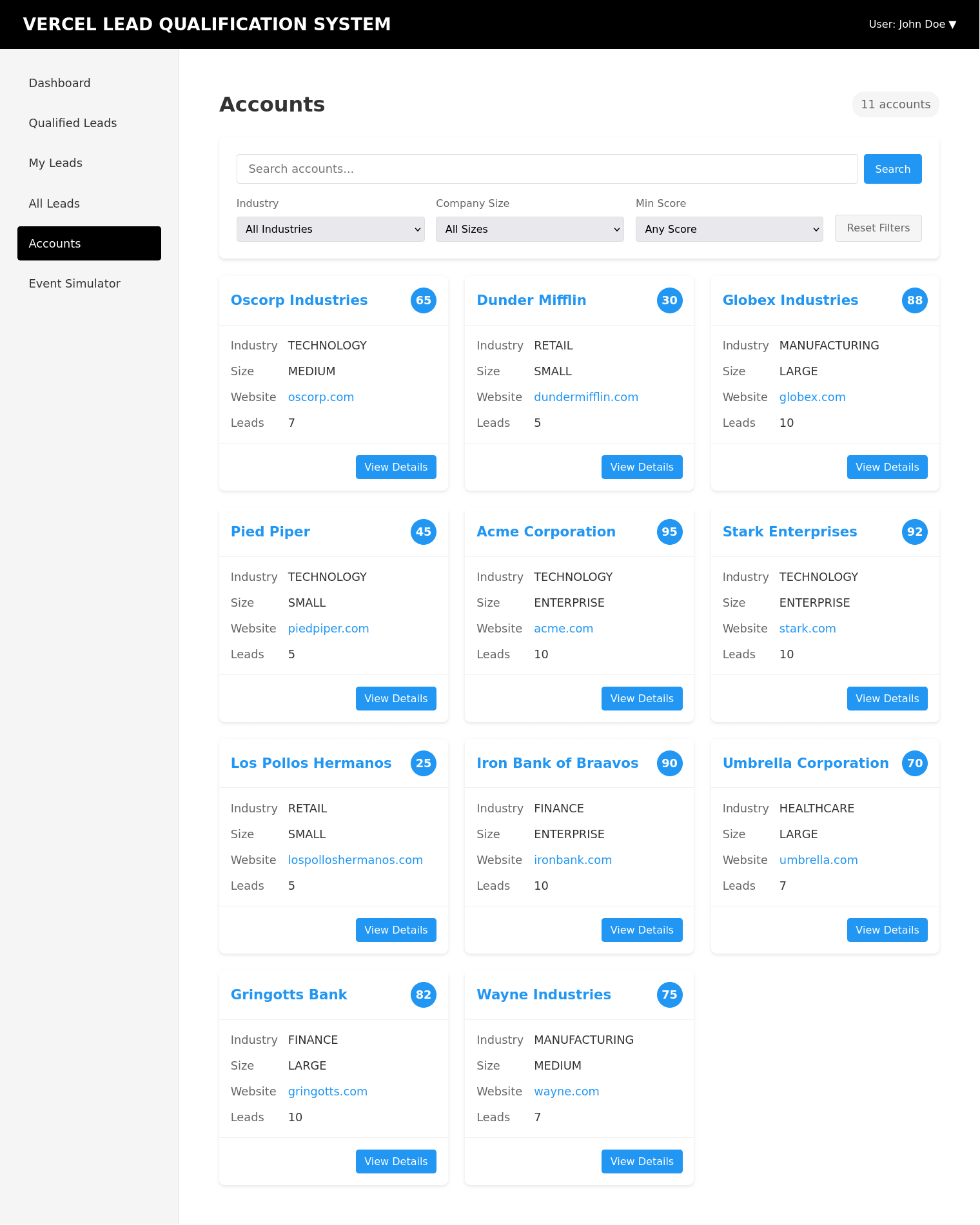View Details for Pied Piper
This screenshot has width=980, height=1225.
tap(396, 699)
